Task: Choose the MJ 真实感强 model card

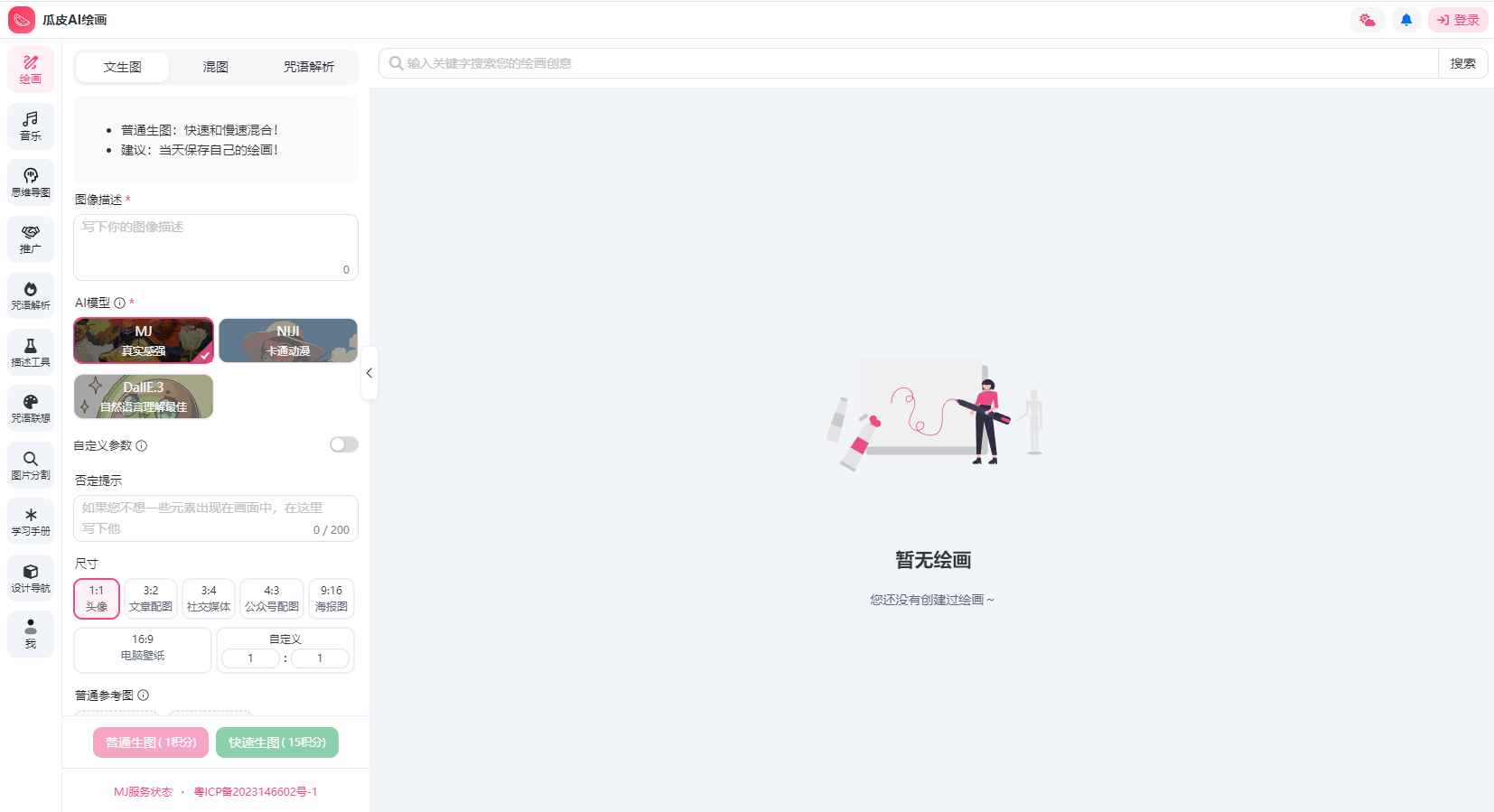Action: tap(144, 341)
